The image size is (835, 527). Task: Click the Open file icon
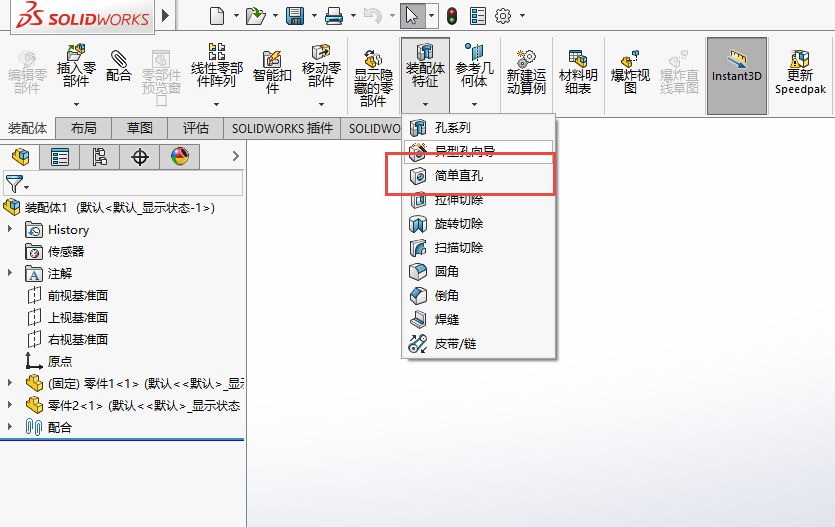(x=256, y=16)
